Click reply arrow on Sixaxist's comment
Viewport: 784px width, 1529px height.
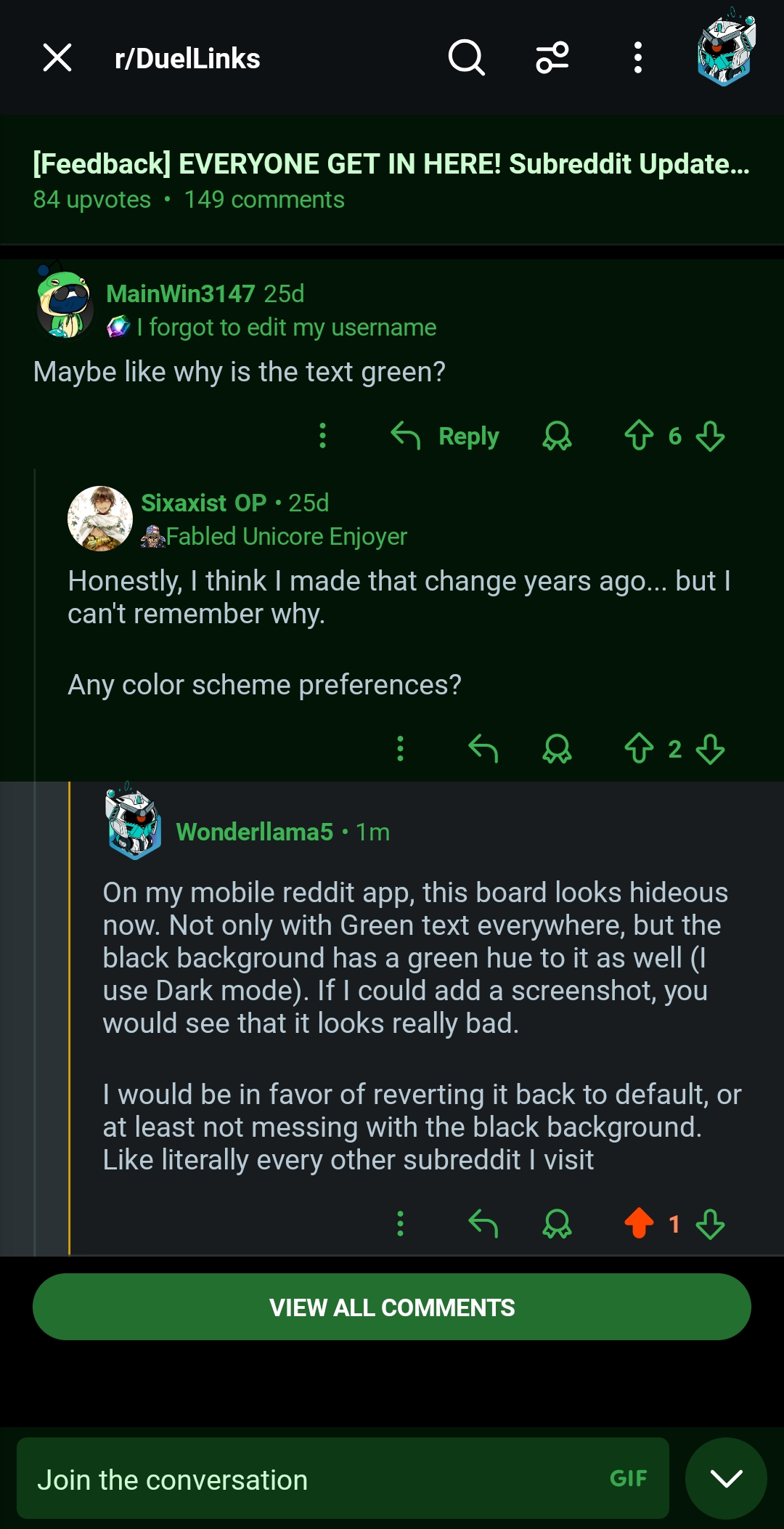tap(483, 748)
